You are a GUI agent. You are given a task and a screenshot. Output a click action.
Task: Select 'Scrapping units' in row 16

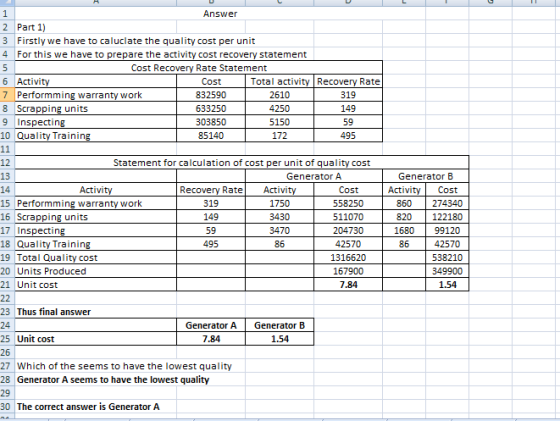(96, 217)
